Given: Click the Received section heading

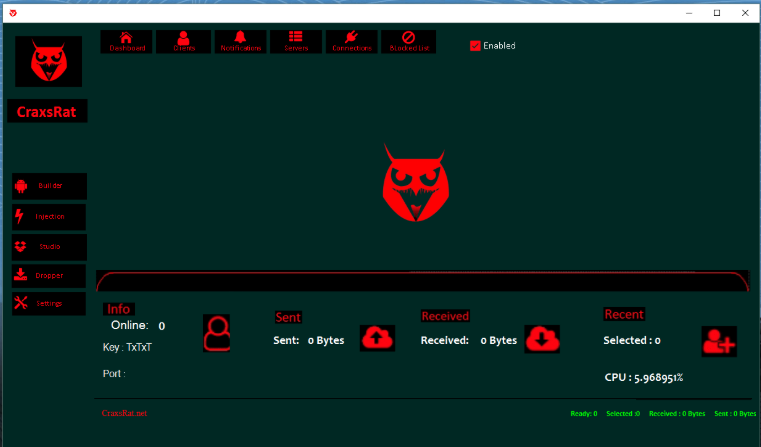Looking at the screenshot, I should pyautogui.click(x=445, y=316).
